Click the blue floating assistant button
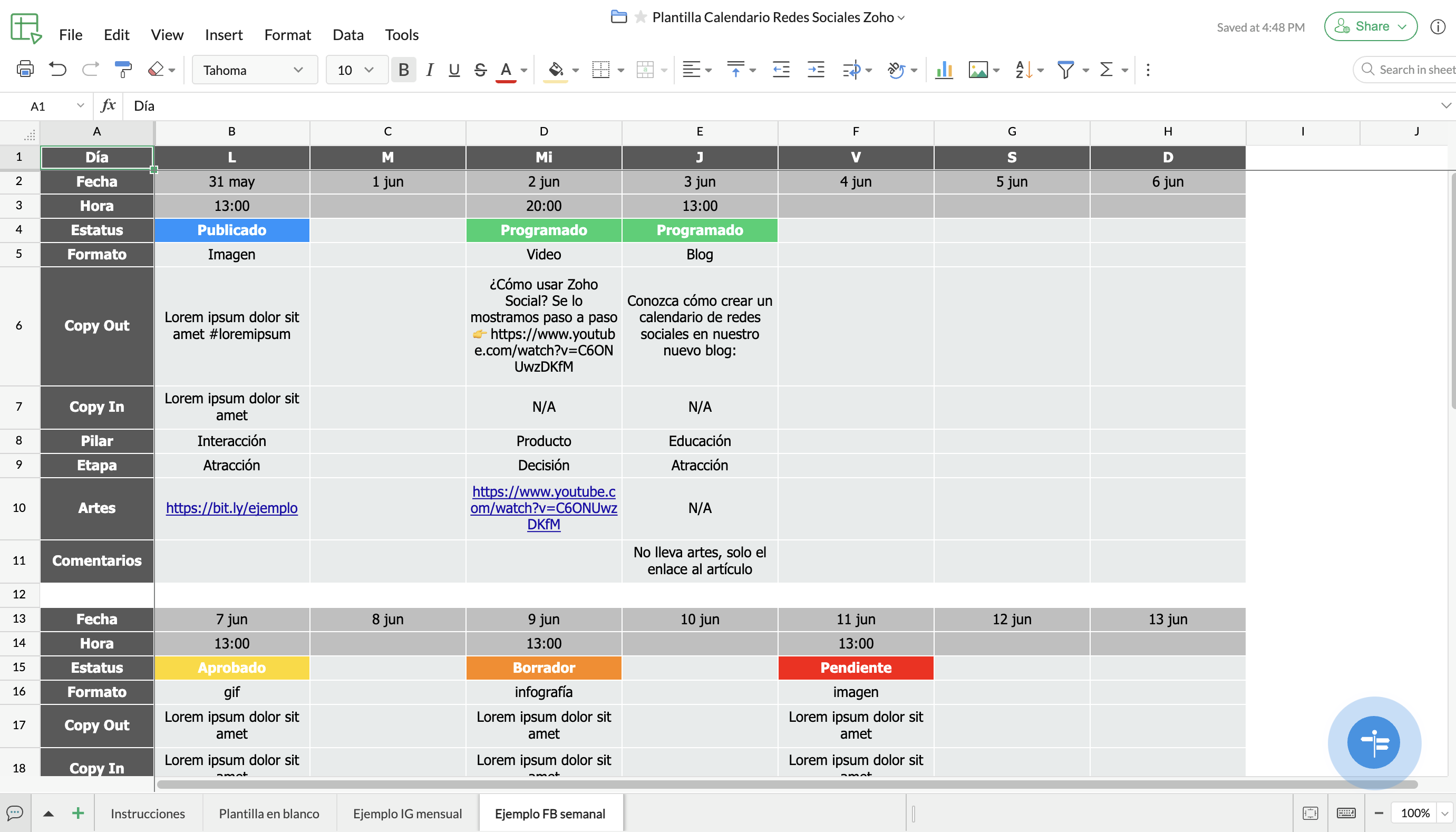The image size is (1456, 832). 1373,742
